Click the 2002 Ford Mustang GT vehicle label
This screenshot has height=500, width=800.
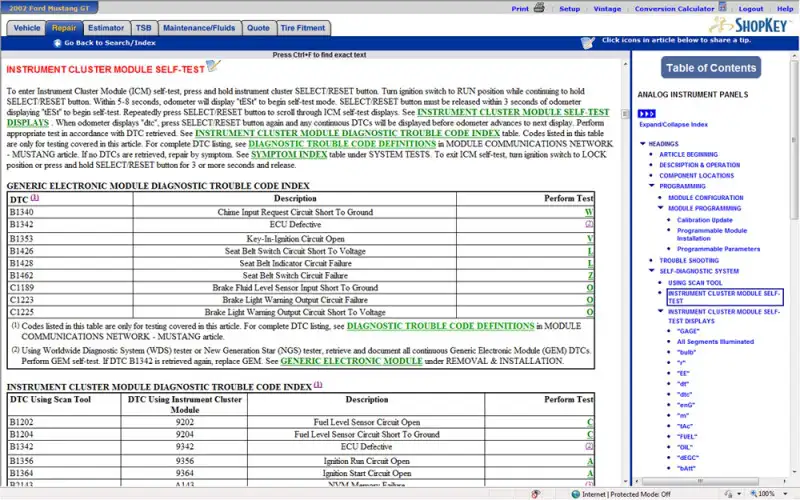pos(49,8)
